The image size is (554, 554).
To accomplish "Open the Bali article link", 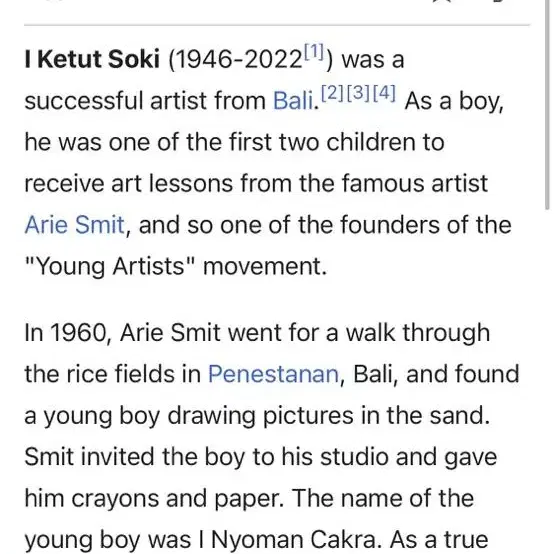I will pos(293,101).
